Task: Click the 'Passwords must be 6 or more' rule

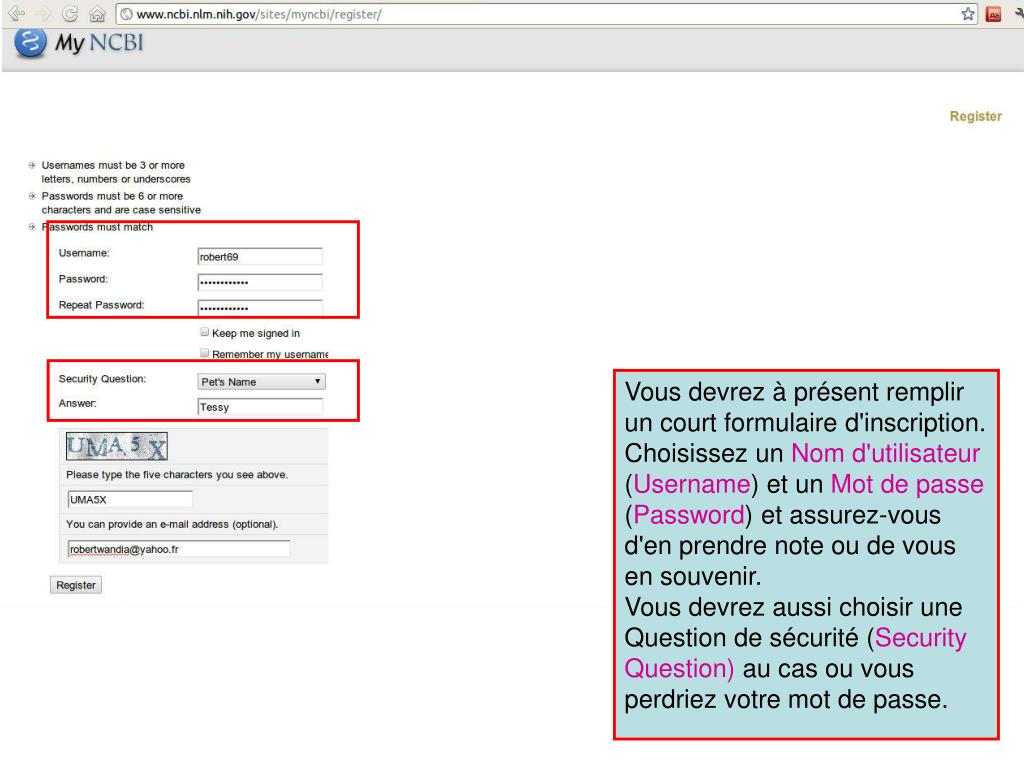Action: coord(121,203)
